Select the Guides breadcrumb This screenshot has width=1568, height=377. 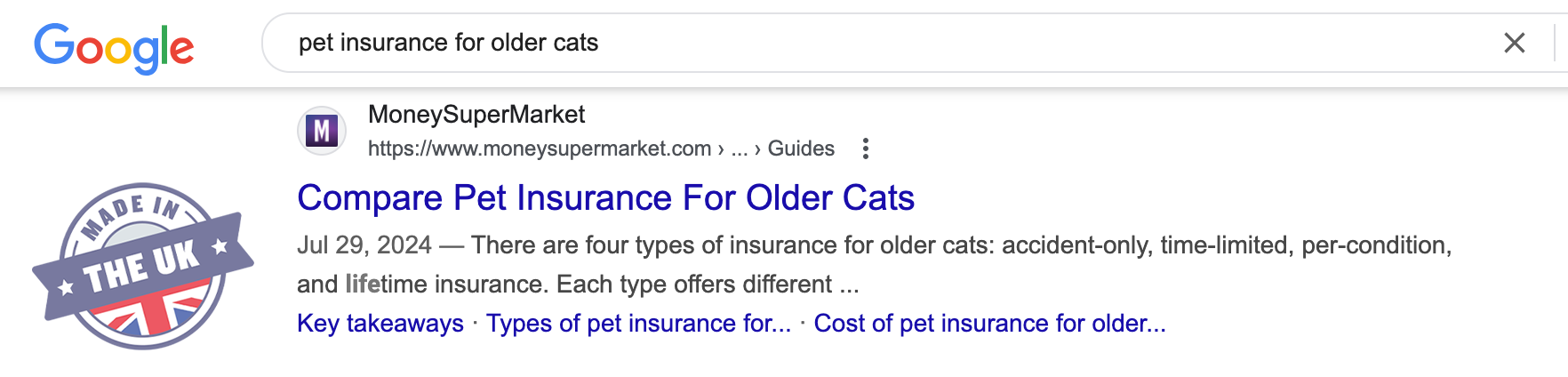click(801, 148)
